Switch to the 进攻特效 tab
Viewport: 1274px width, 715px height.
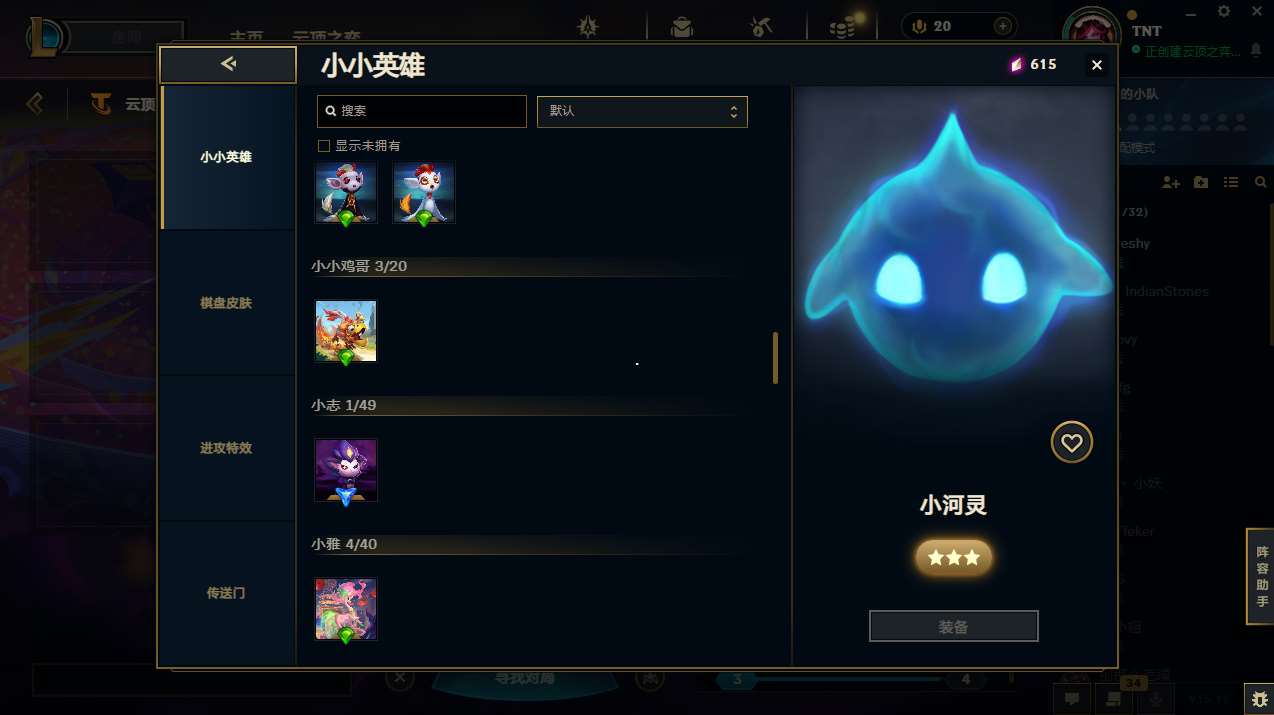tap(227, 448)
